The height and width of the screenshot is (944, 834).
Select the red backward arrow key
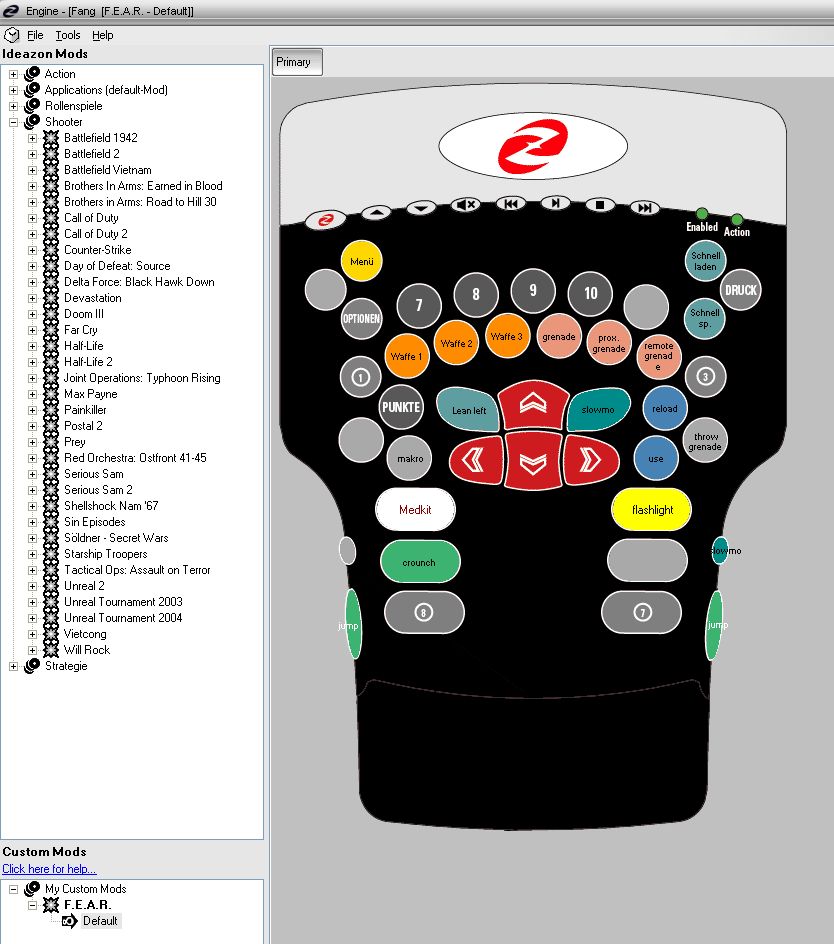tap(533, 462)
